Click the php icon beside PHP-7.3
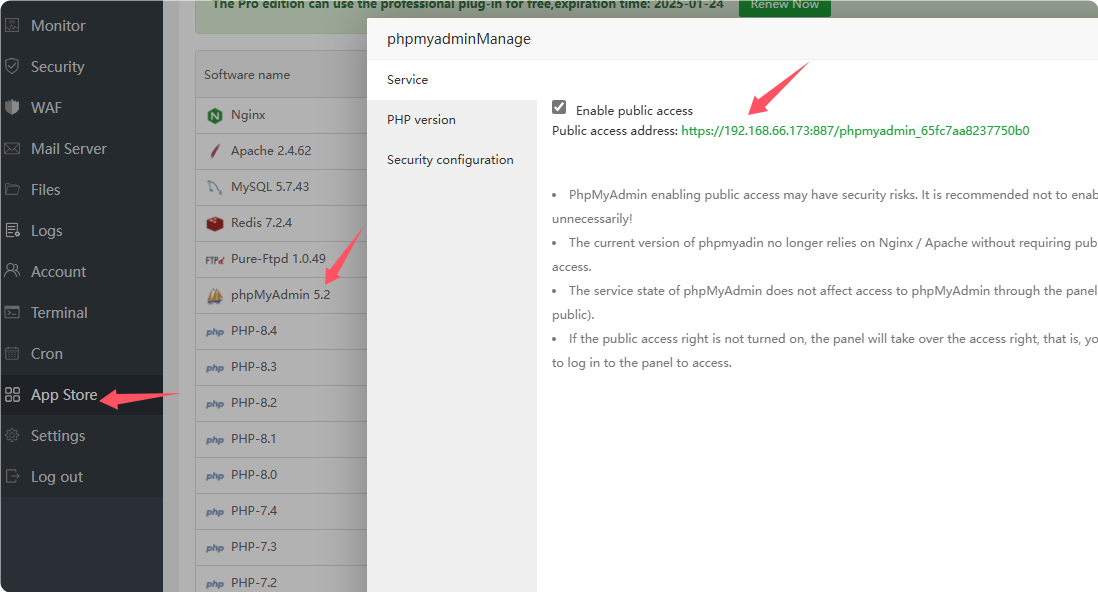Image resolution: width=1098 pixels, height=592 pixels. point(215,548)
